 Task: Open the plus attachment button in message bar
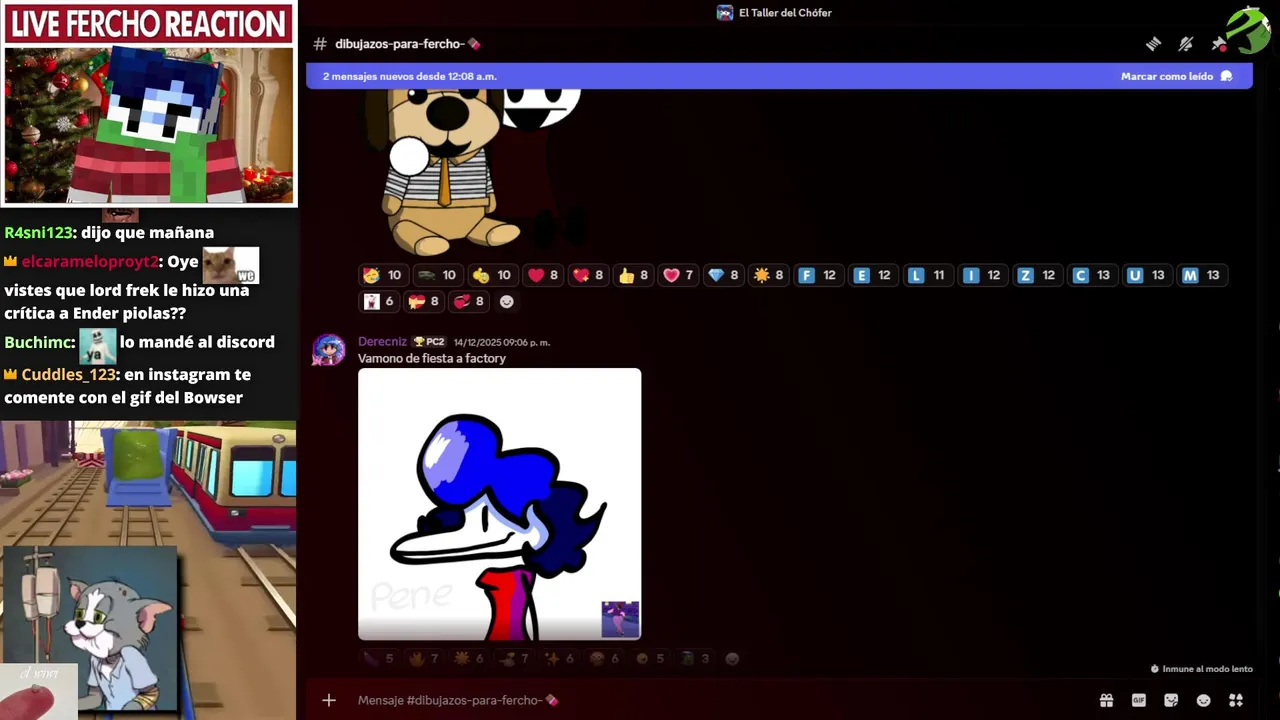point(329,700)
